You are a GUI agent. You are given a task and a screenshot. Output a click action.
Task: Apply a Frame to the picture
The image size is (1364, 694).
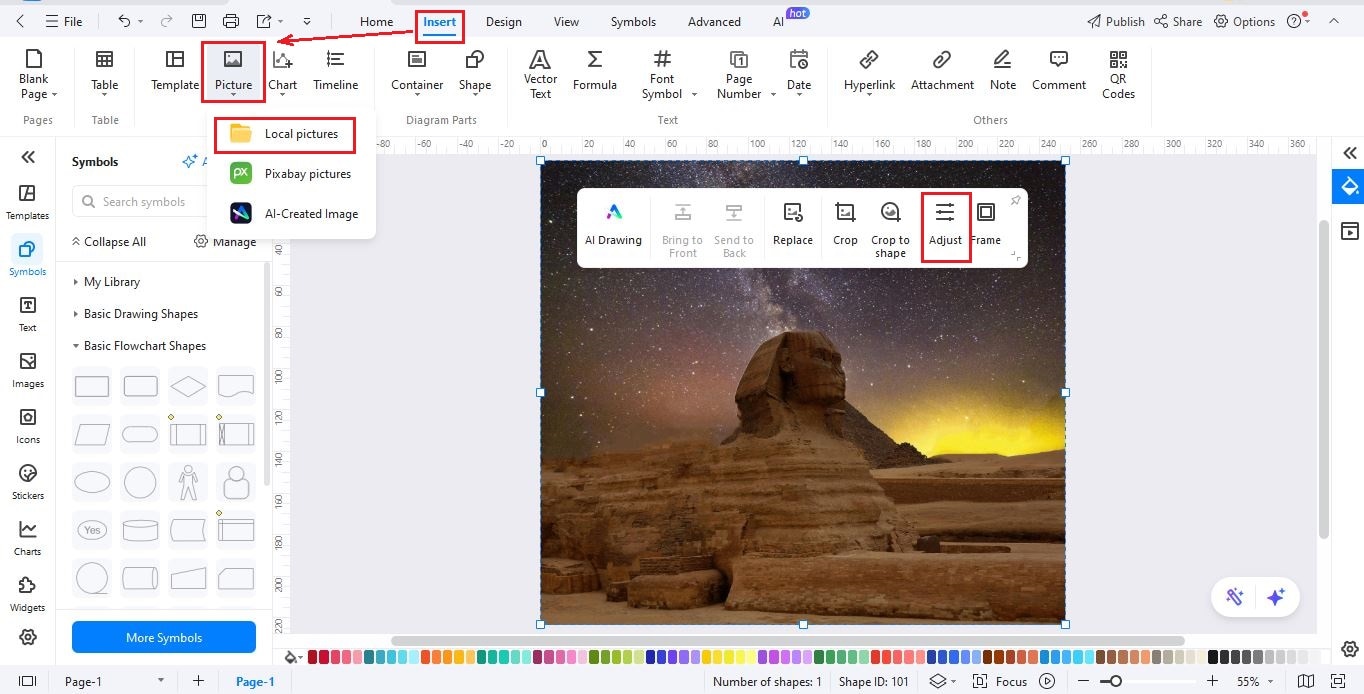(985, 225)
